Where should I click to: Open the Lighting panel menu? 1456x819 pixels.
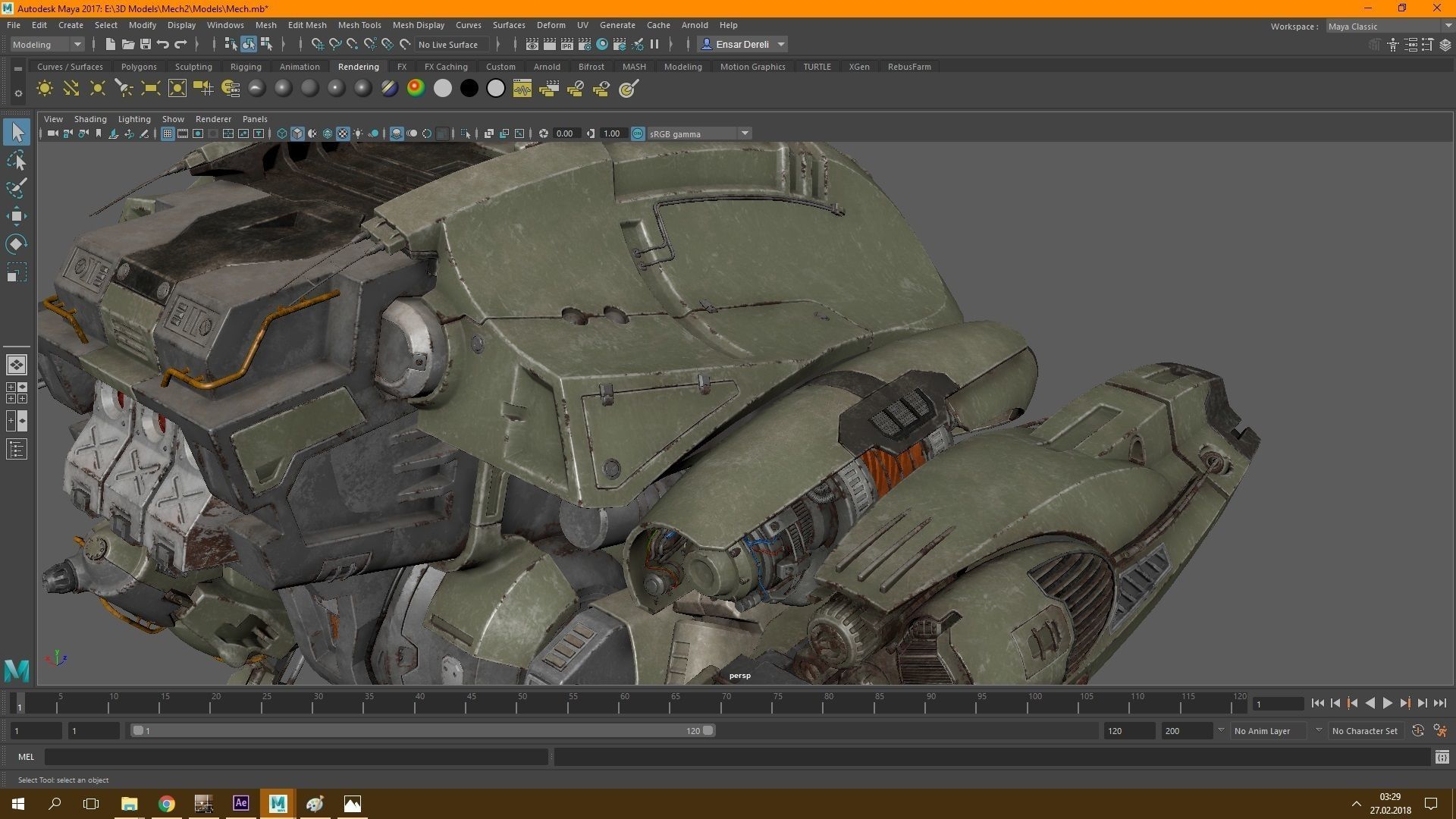pos(134,119)
